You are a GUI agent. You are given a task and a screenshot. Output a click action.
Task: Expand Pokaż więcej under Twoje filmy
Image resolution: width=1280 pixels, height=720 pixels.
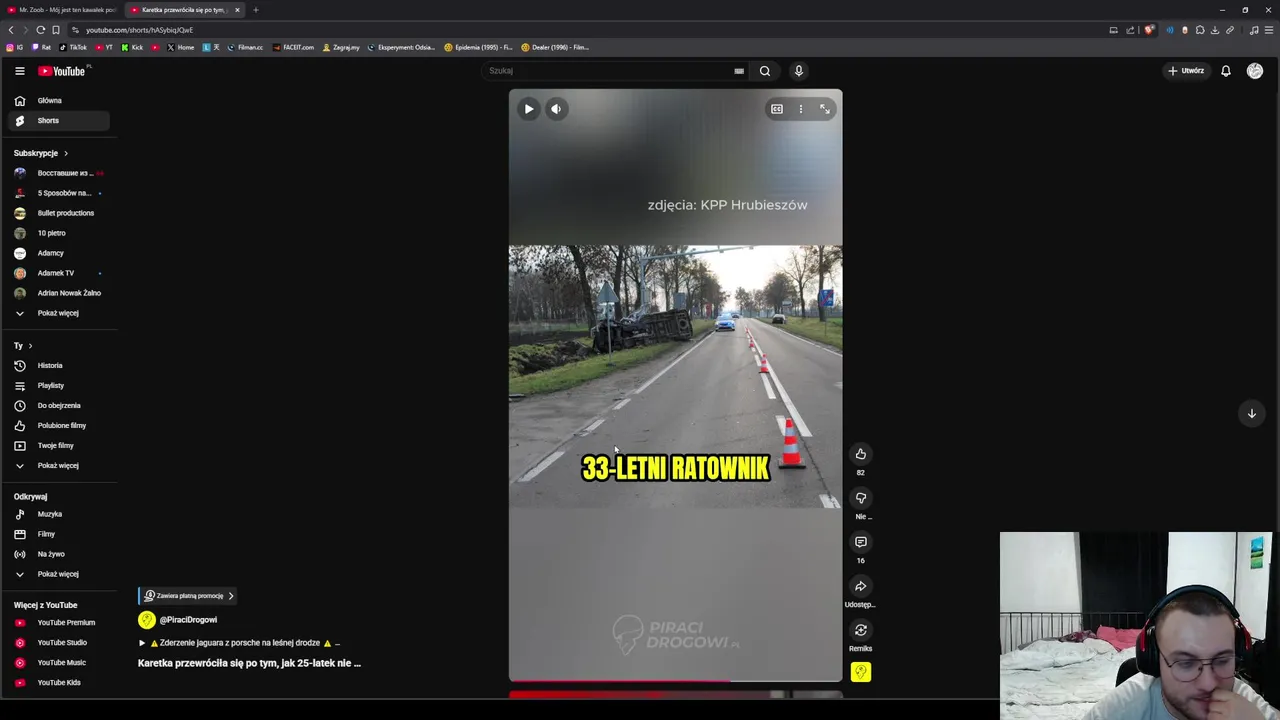click(x=59, y=466)
